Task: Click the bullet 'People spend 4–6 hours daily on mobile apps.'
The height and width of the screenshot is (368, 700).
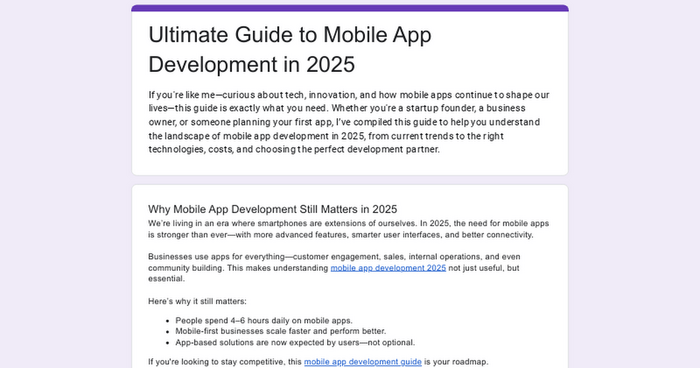Action: 264,321
